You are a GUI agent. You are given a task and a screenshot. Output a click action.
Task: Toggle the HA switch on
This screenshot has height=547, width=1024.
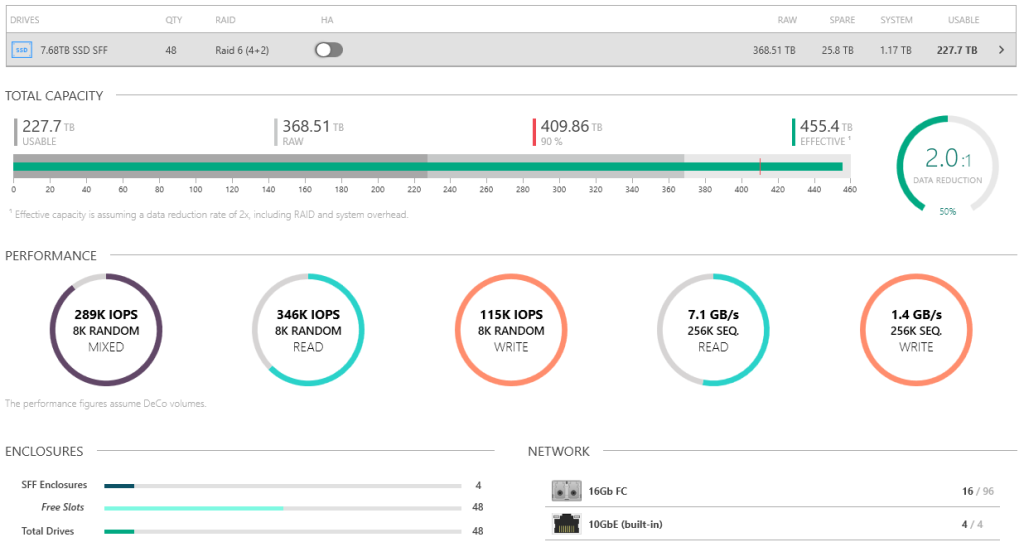pos(328,50)
